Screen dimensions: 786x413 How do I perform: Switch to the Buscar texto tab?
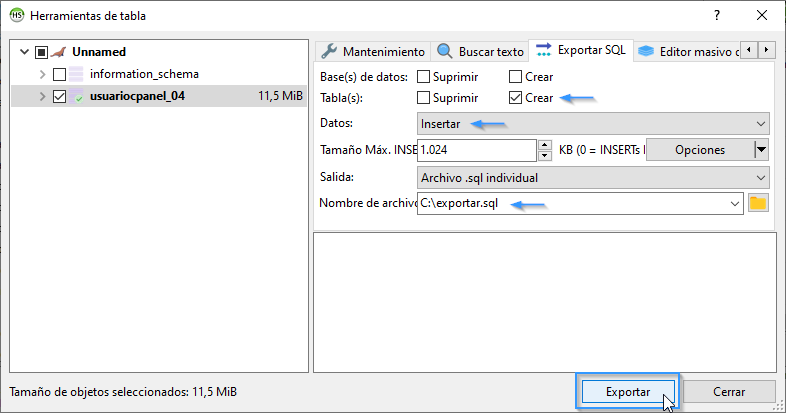click(x=481, y=52)
